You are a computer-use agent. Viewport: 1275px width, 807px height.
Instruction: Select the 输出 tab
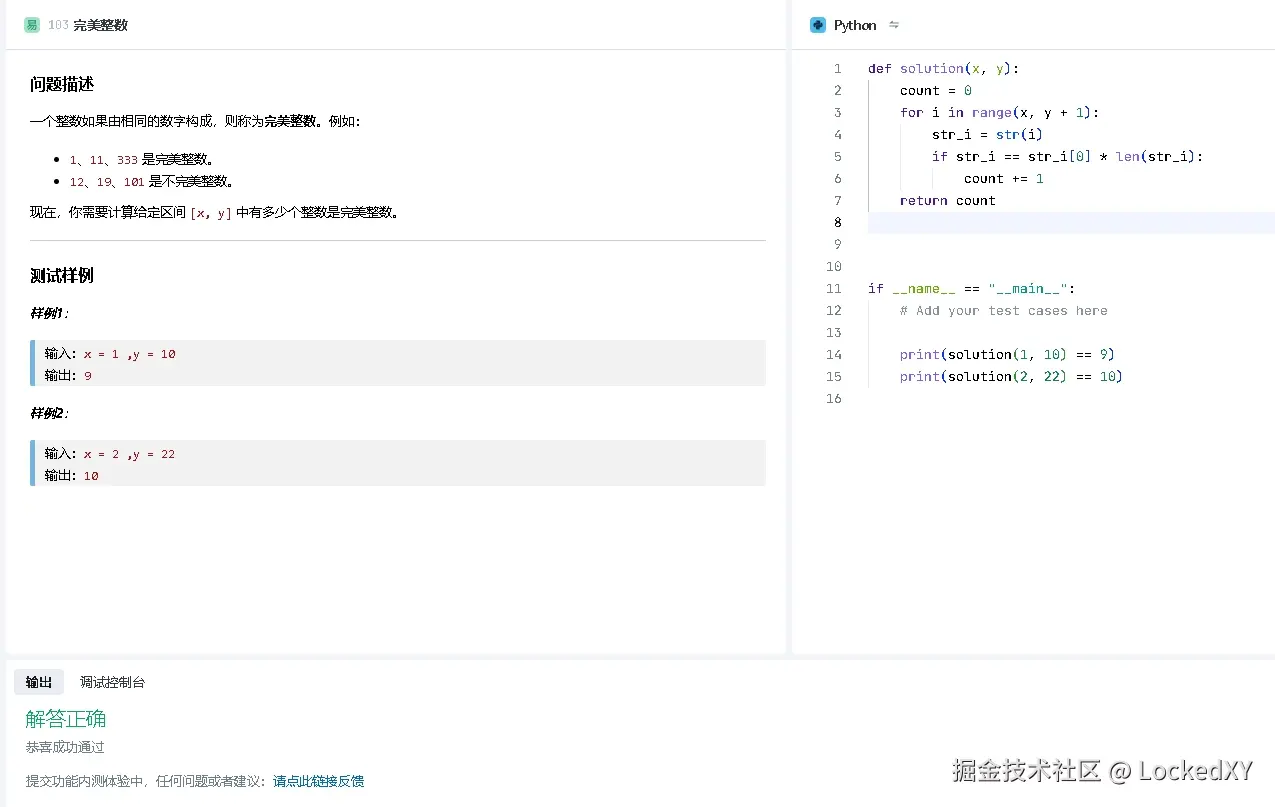(x=38, y=682)
